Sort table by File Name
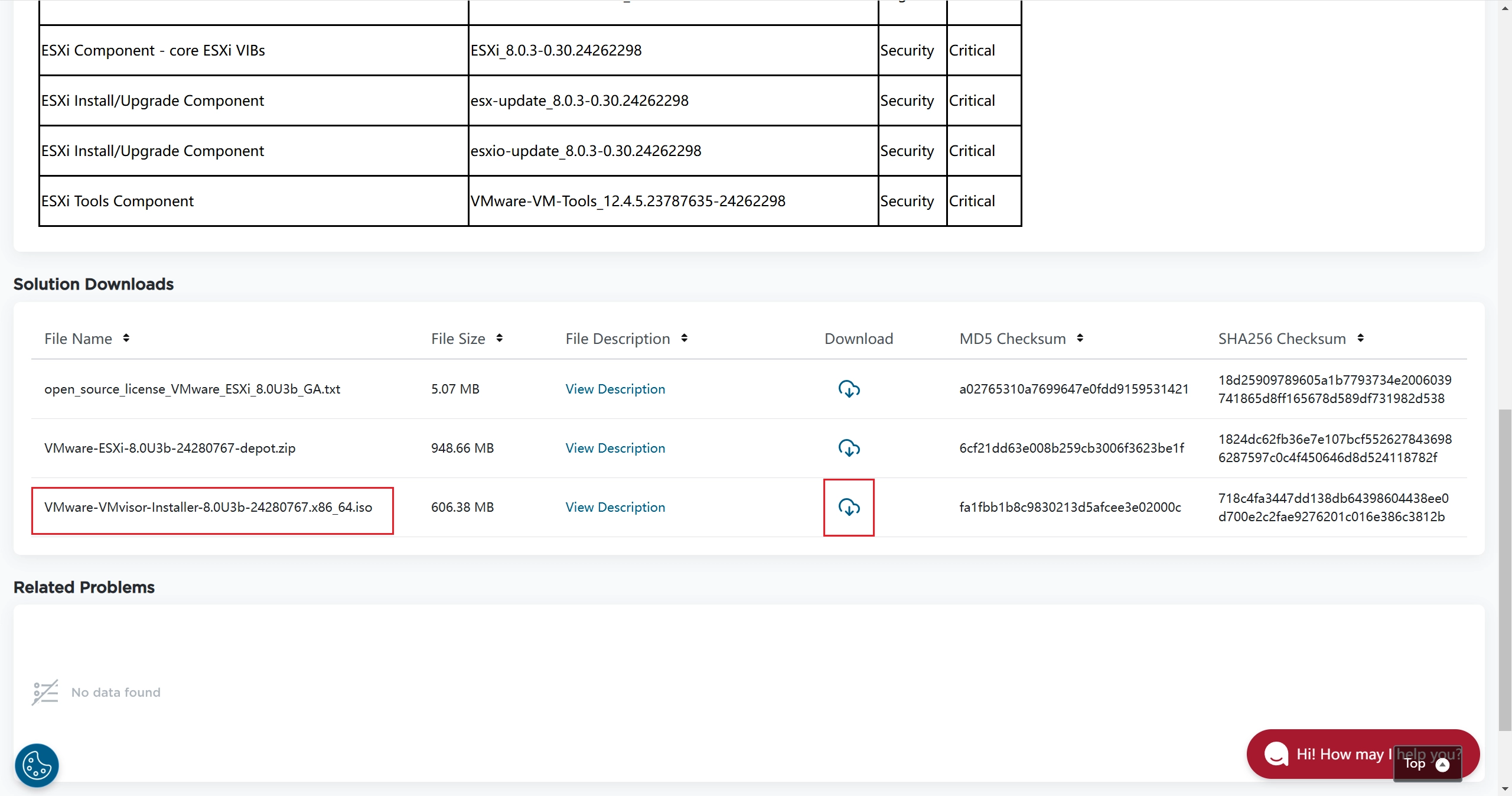This screenshot has height=796, width=1512. (x=126, y=338)
